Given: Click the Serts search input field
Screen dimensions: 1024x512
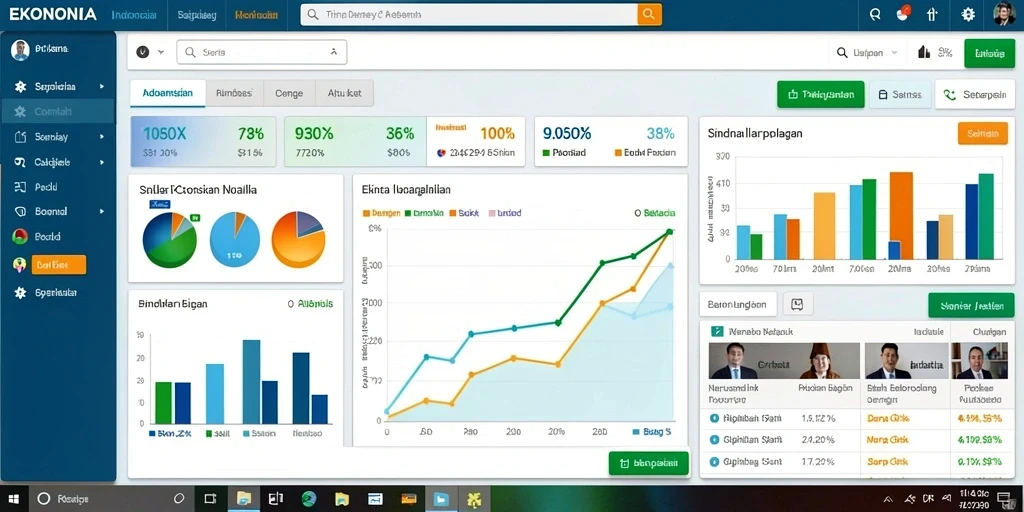Looking at the screenshot, I should point(261,52).
